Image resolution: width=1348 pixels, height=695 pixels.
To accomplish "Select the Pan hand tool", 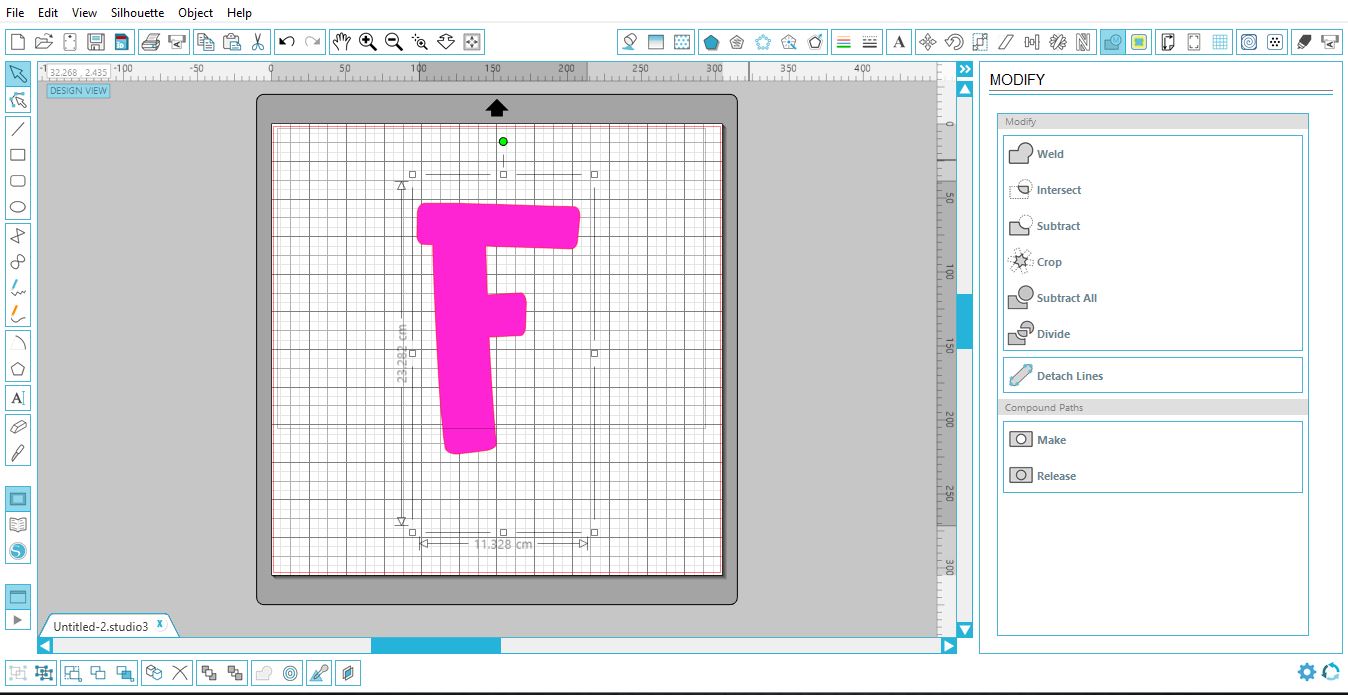I will 341,42.
